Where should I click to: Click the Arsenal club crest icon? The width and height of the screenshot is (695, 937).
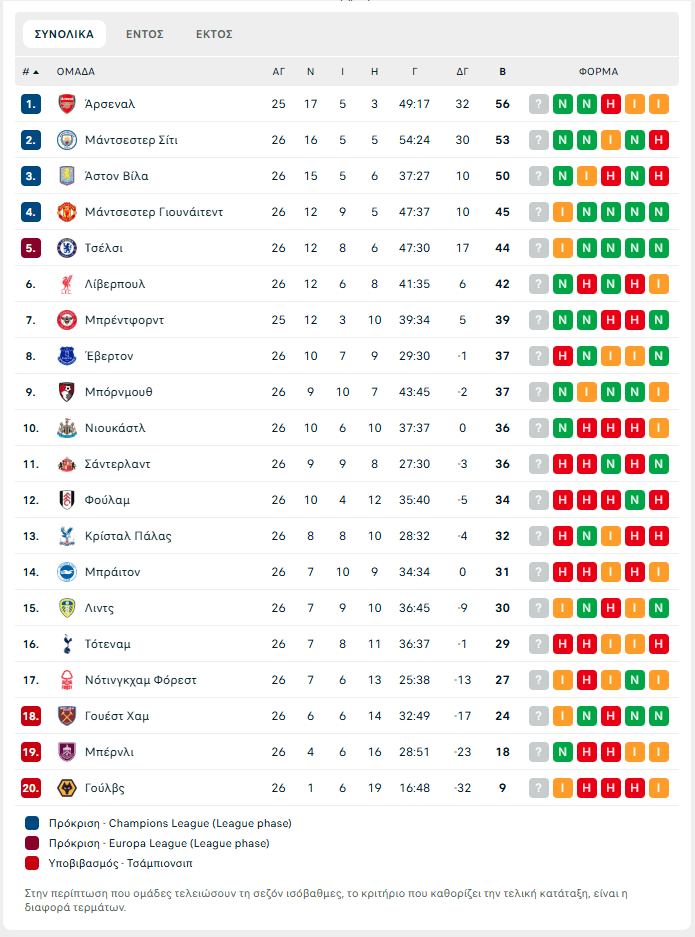click(67, 104)
